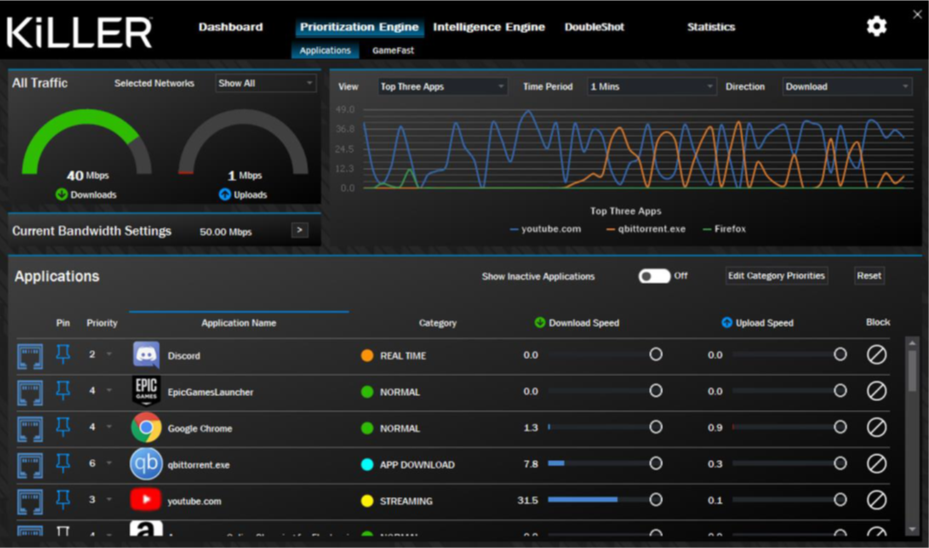Open the Statistics tab

pos(711,27)
